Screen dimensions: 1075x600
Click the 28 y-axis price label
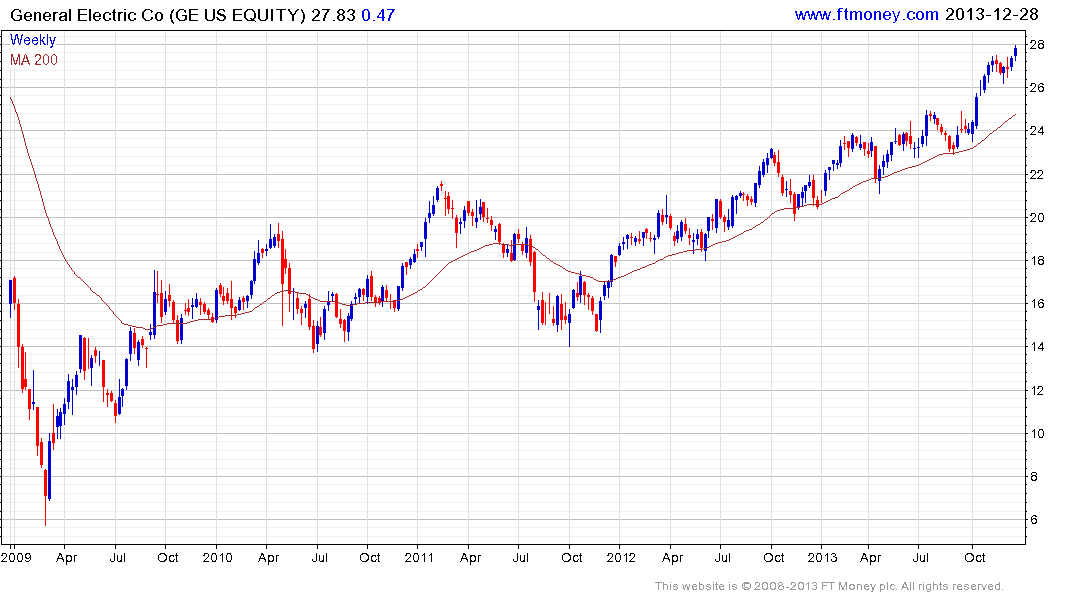tap(1037, 45)
